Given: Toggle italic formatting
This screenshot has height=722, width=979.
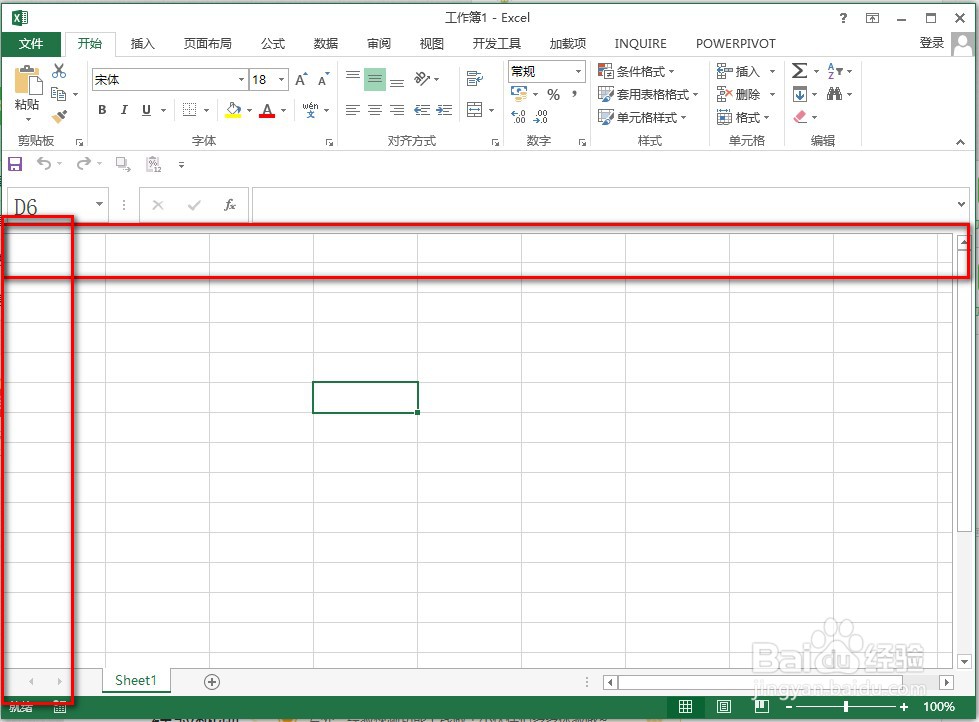Looking at the screenshot, I should click(123, 109).
